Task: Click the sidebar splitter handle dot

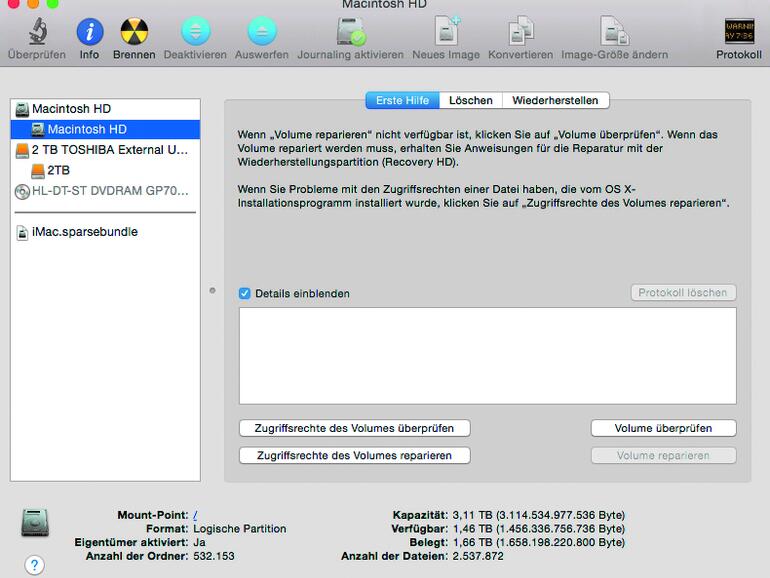Action: click(213, 291)
